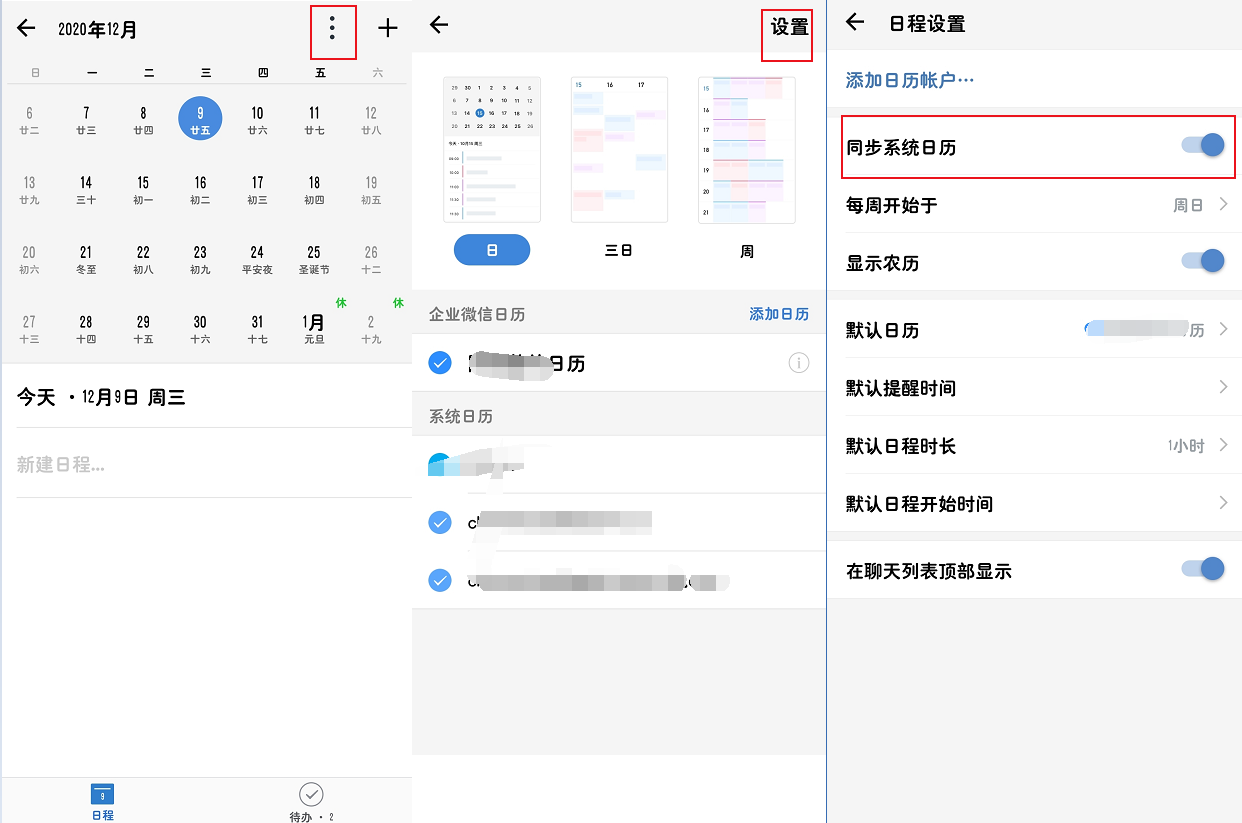Switch to the 待办 tab

coord(311,801)
